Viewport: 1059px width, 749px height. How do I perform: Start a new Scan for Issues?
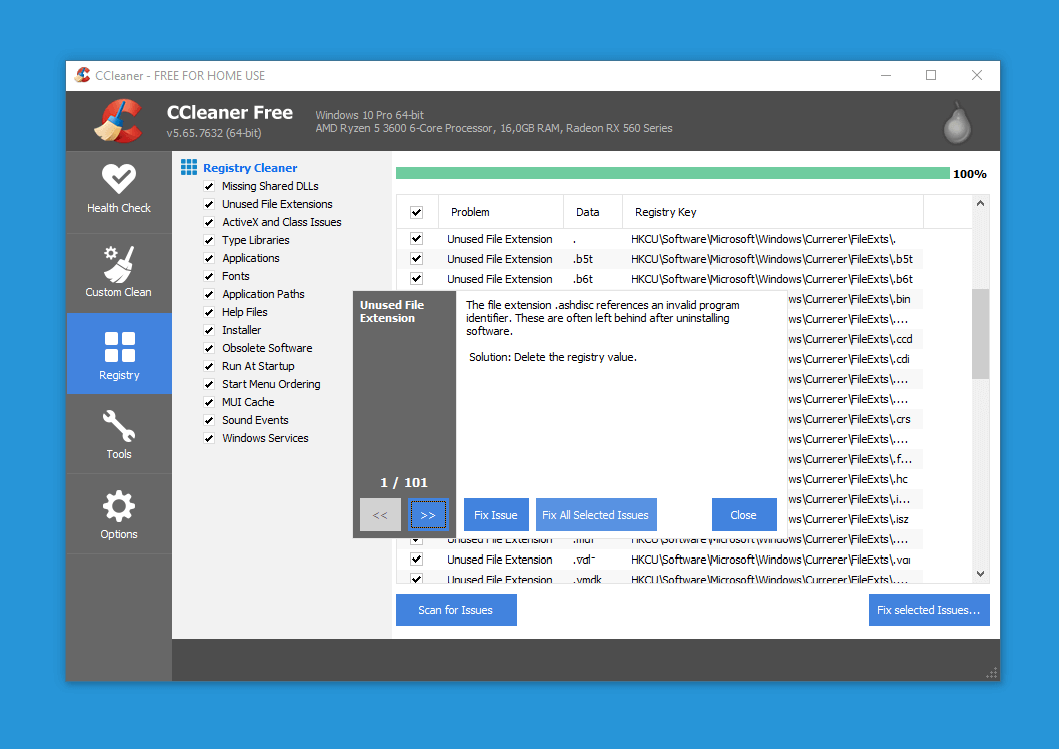point(456,610)
